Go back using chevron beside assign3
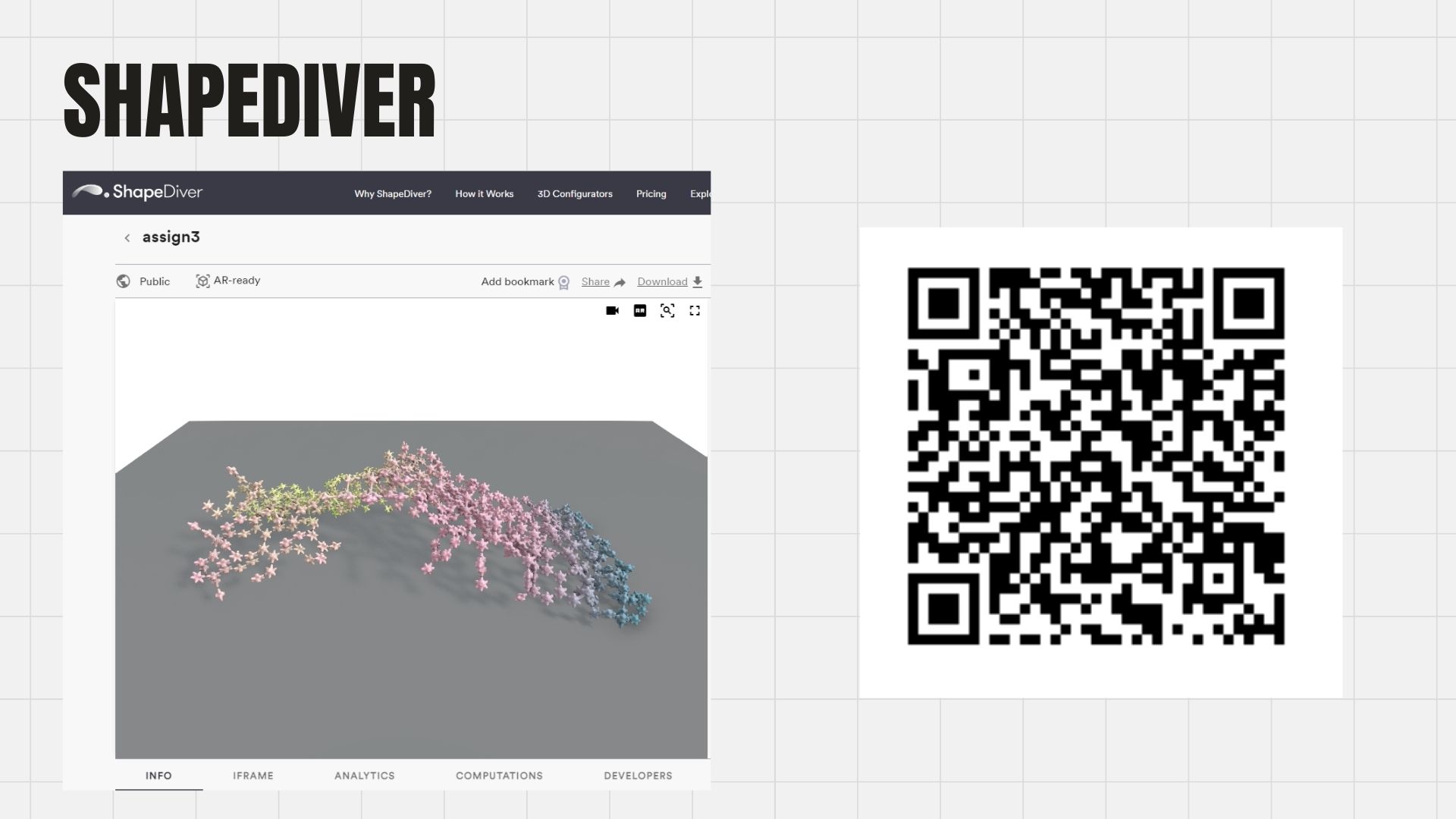Viewport: 1456px width, 819px height. 127,238
